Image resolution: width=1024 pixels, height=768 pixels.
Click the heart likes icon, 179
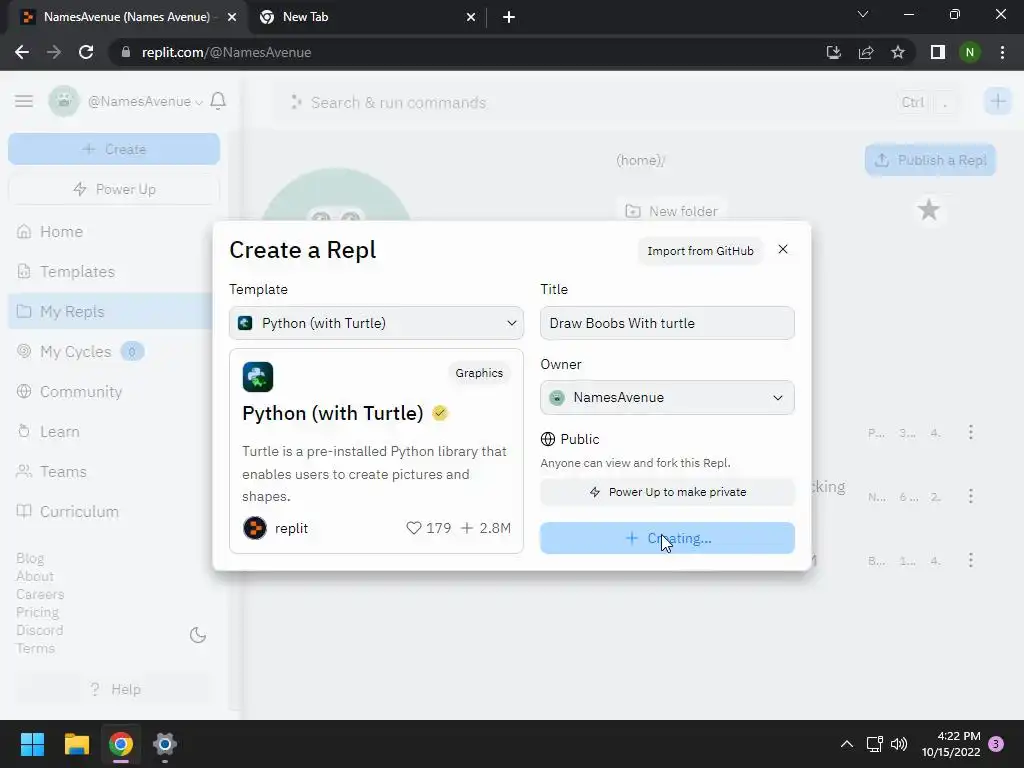point(414,528)
